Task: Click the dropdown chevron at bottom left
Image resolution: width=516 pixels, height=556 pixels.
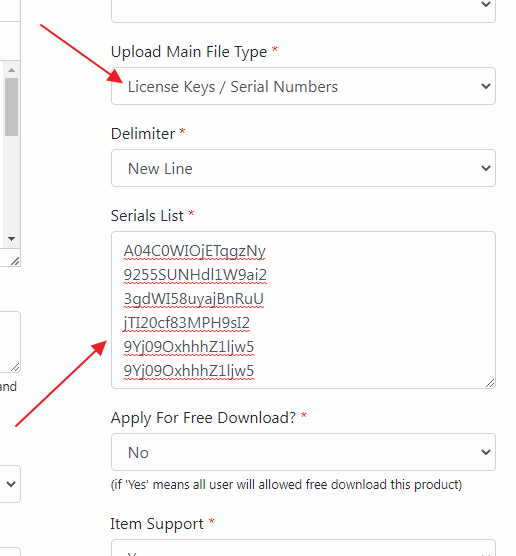Action: coord(11,484)
